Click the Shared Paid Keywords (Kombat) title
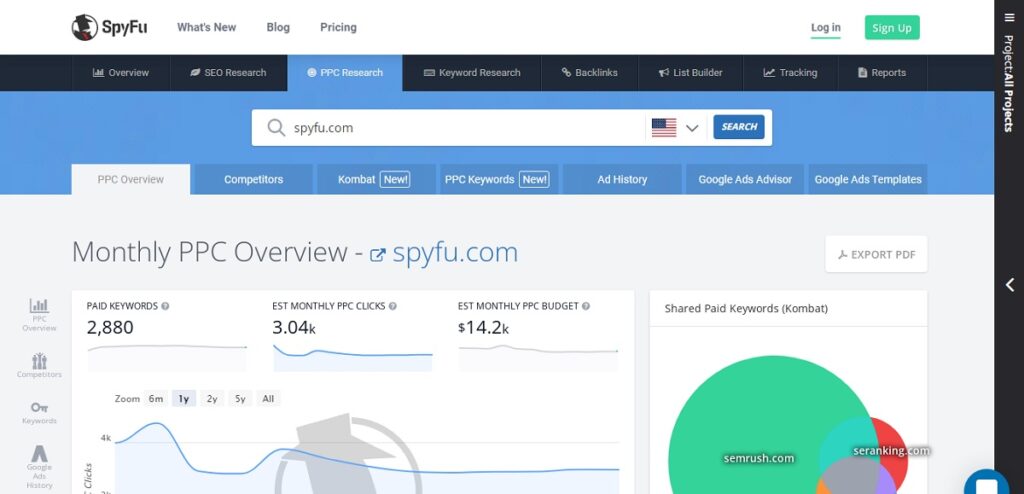Image resolution: width=1024 pixels, height=494 pixels. click(x=746, y=308)
